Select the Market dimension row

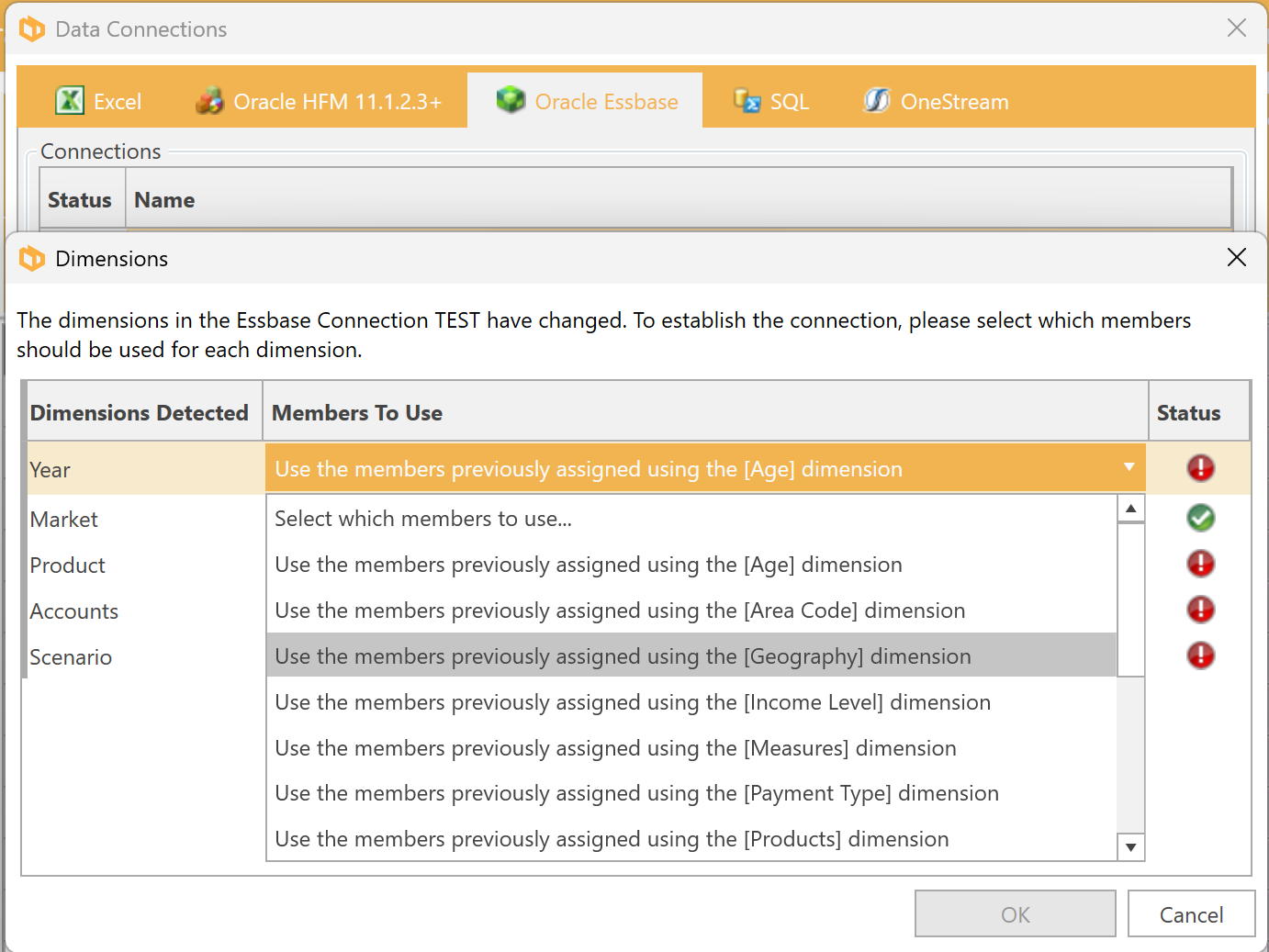tap(145, 519)
